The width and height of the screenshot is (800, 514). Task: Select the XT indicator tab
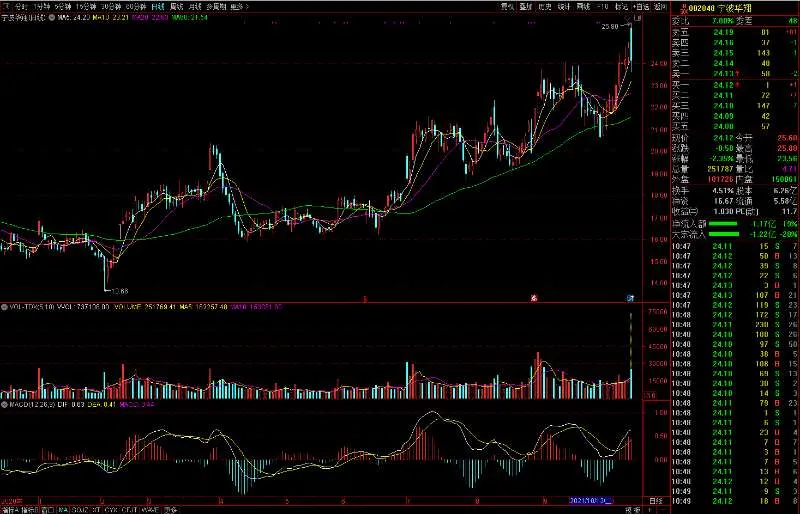(x=97, y=510)
